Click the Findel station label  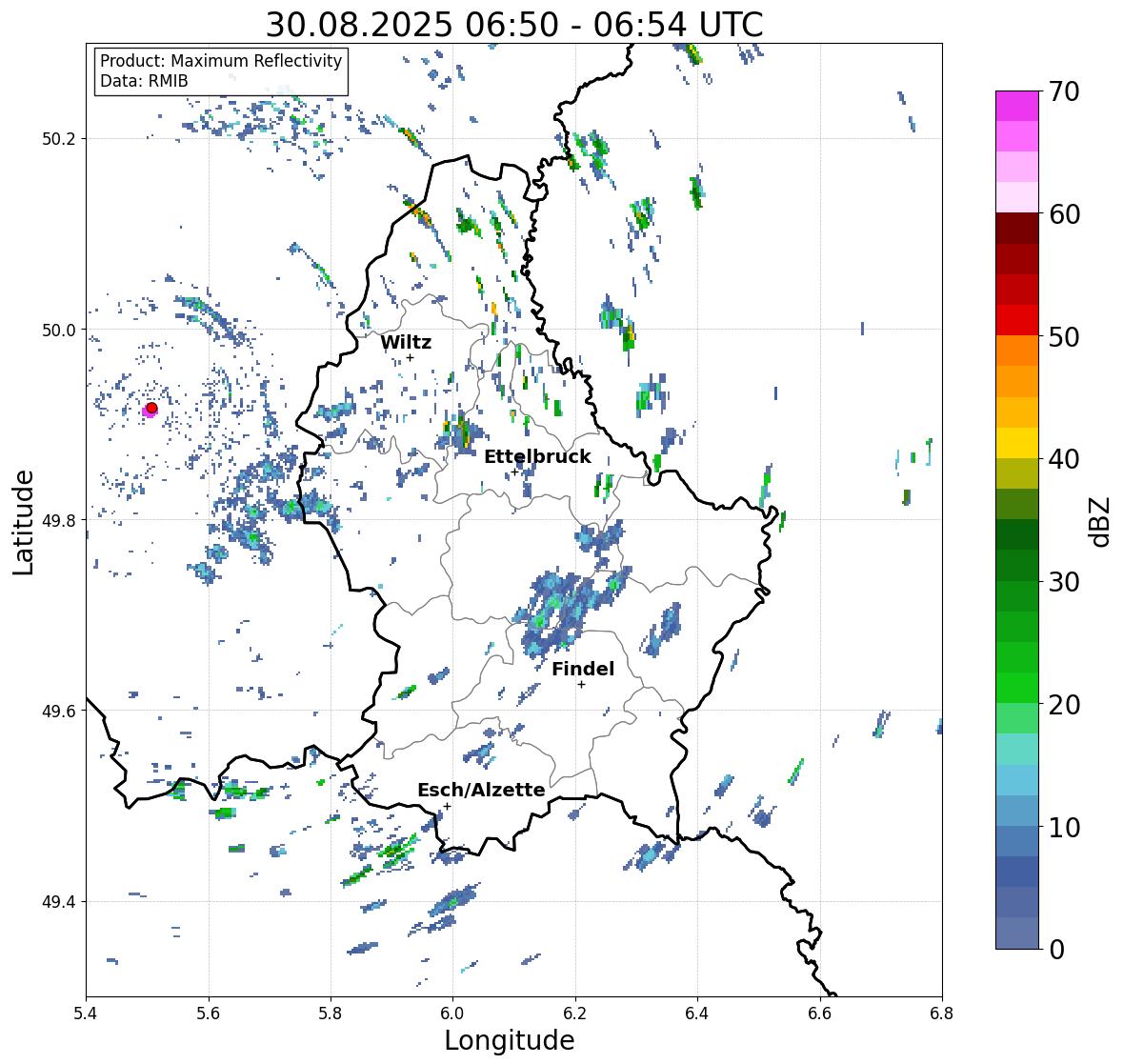[583, 669]
